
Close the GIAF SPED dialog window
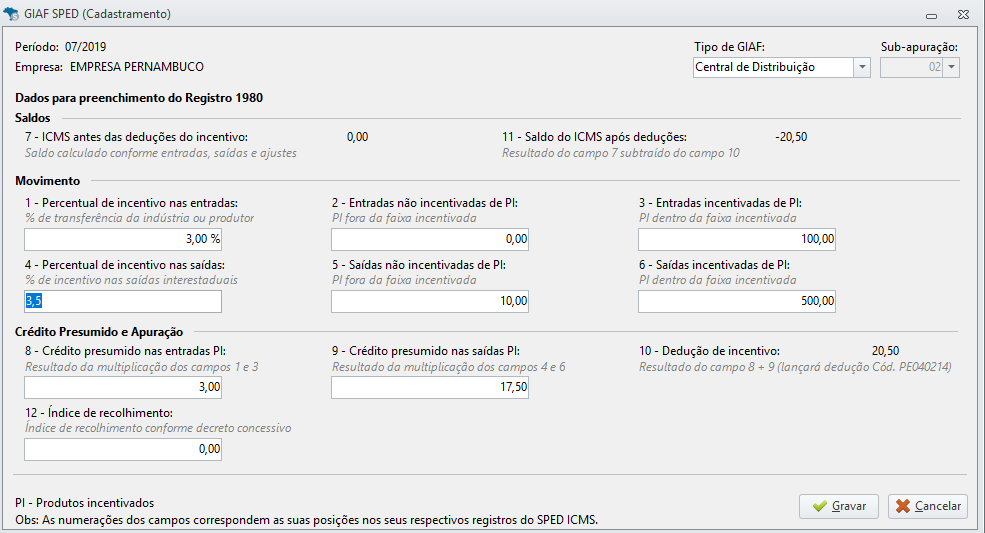[x=963, y=14]
